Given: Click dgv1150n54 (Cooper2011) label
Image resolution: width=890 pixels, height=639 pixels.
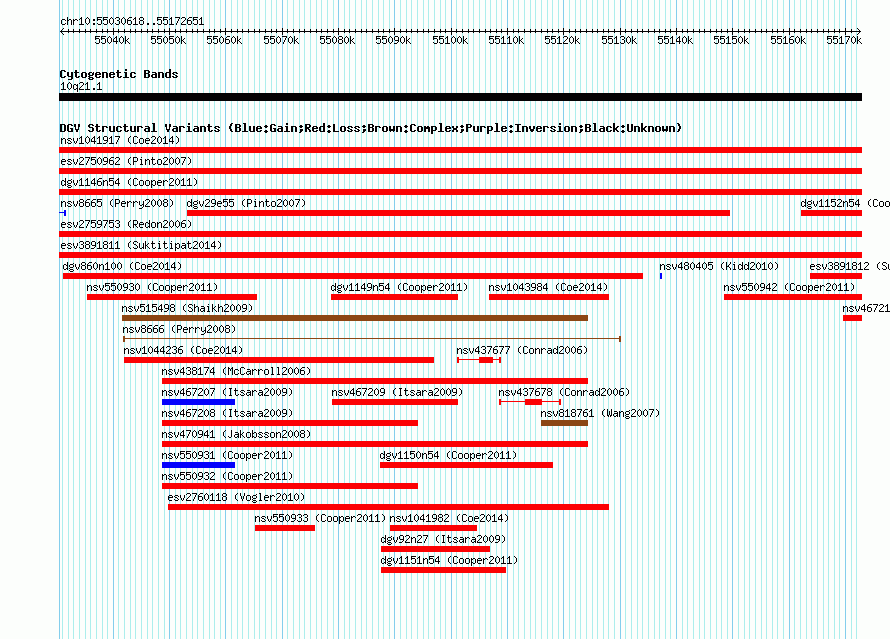Looking at the screenshot, I should (448, 455).
